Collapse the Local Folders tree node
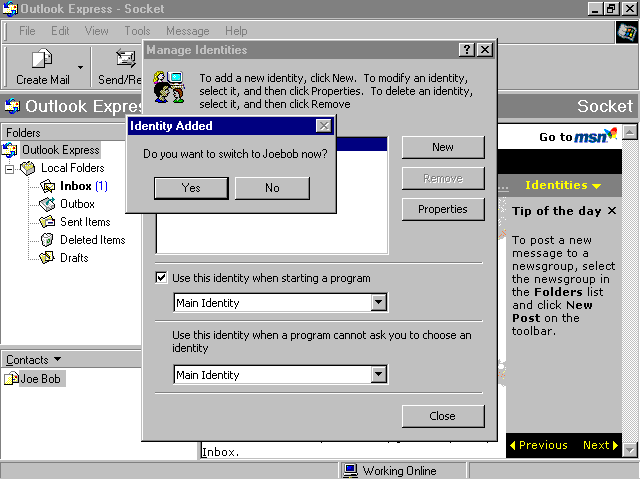The width and height of the screenshot is (640, 480). point(9,169)
